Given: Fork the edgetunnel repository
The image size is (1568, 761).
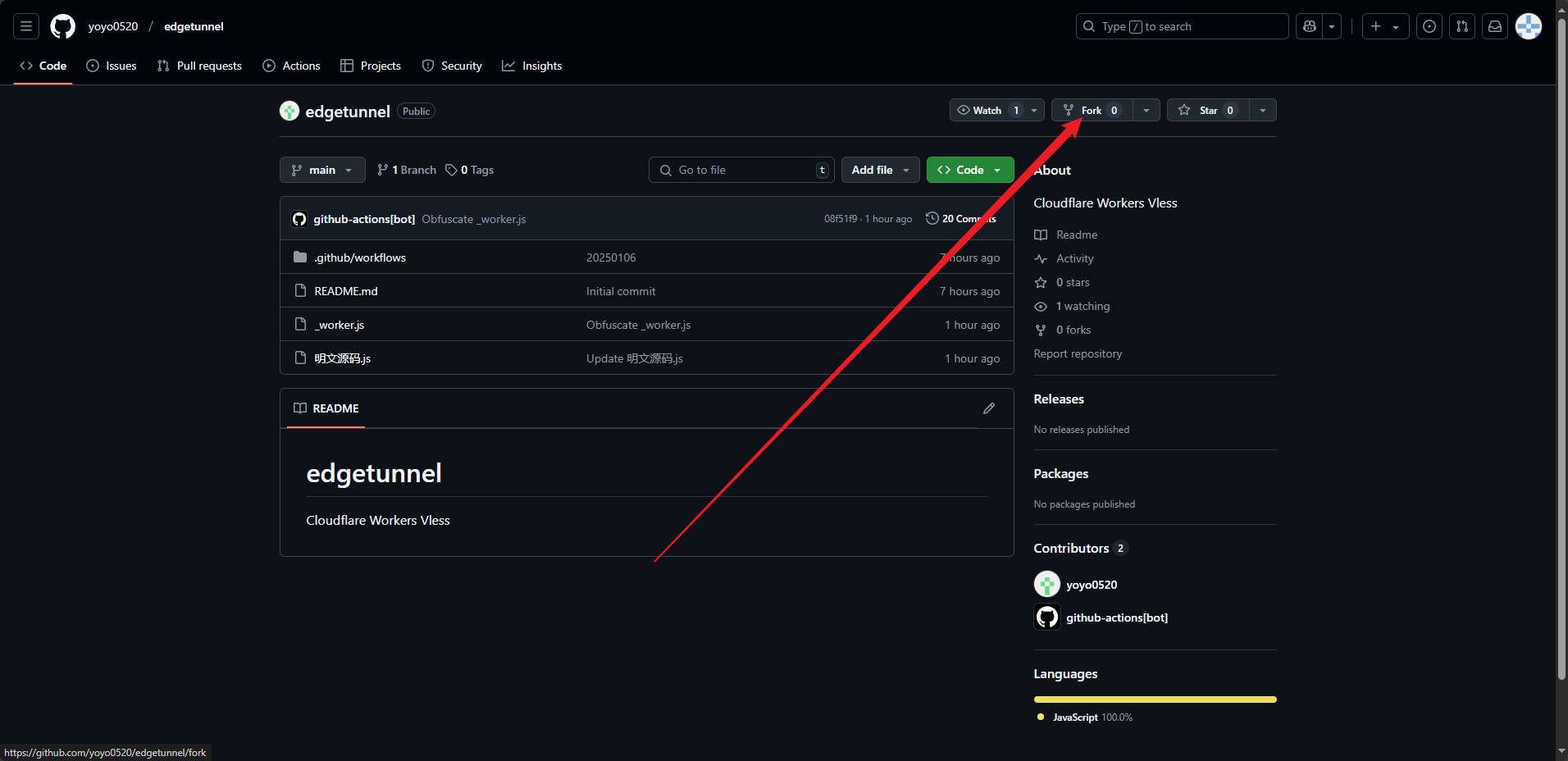Looking at the screenshot, I should (x=1092, y=110).
